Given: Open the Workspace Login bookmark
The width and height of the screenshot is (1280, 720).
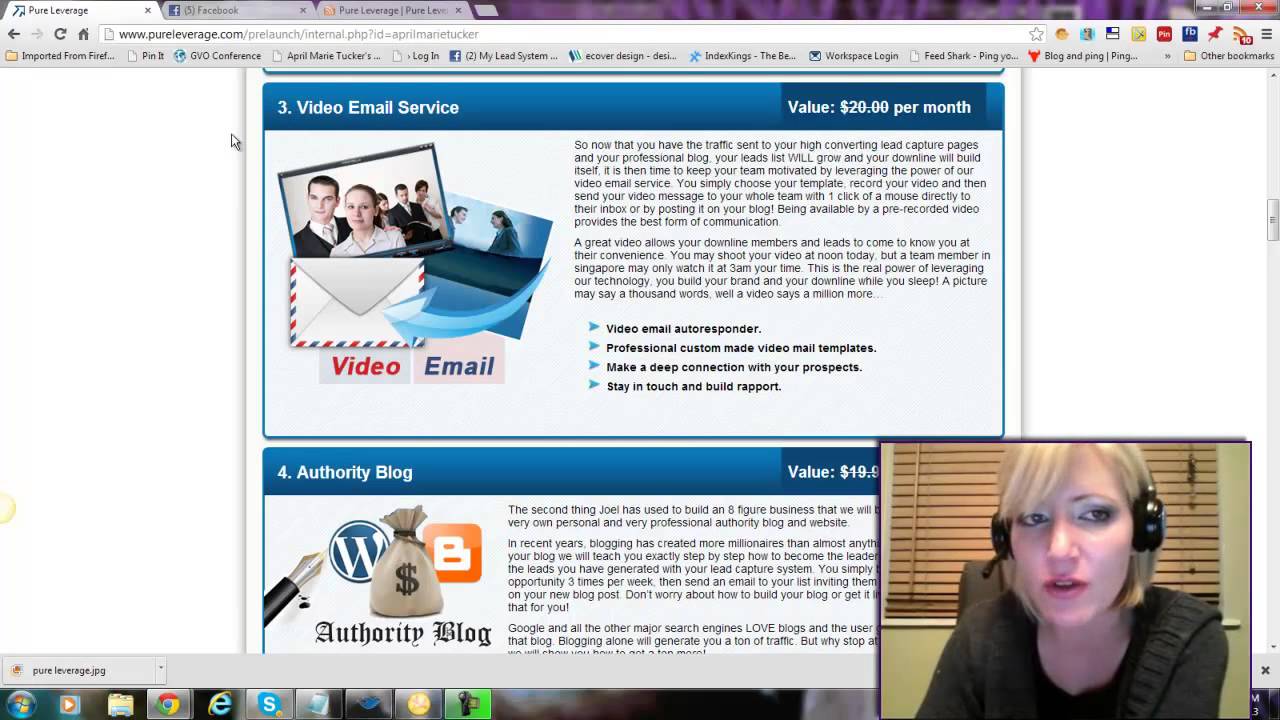Looking at the screenshot, I should tap(854, 56).
